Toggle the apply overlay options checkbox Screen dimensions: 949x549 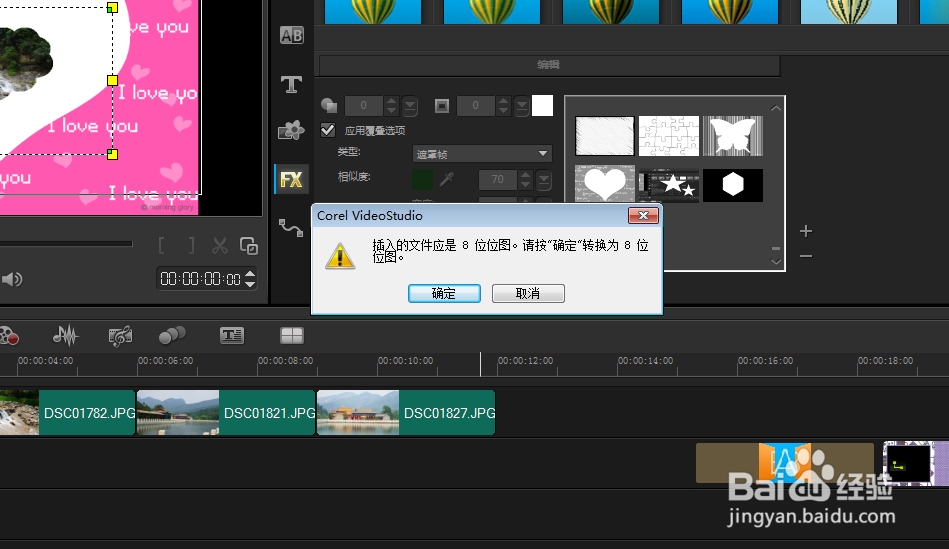tap(328, 130)
